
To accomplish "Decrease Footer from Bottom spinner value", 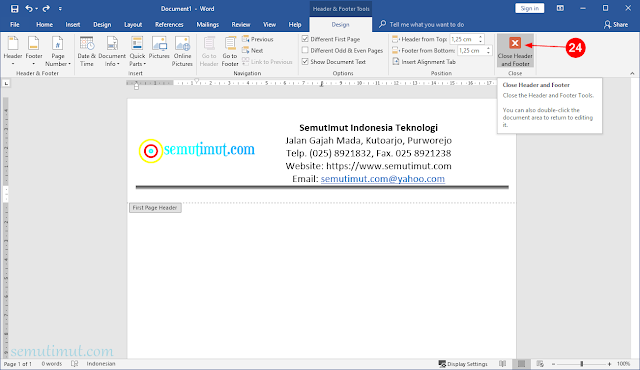I will pyautogui.click(x=488, y=53).
